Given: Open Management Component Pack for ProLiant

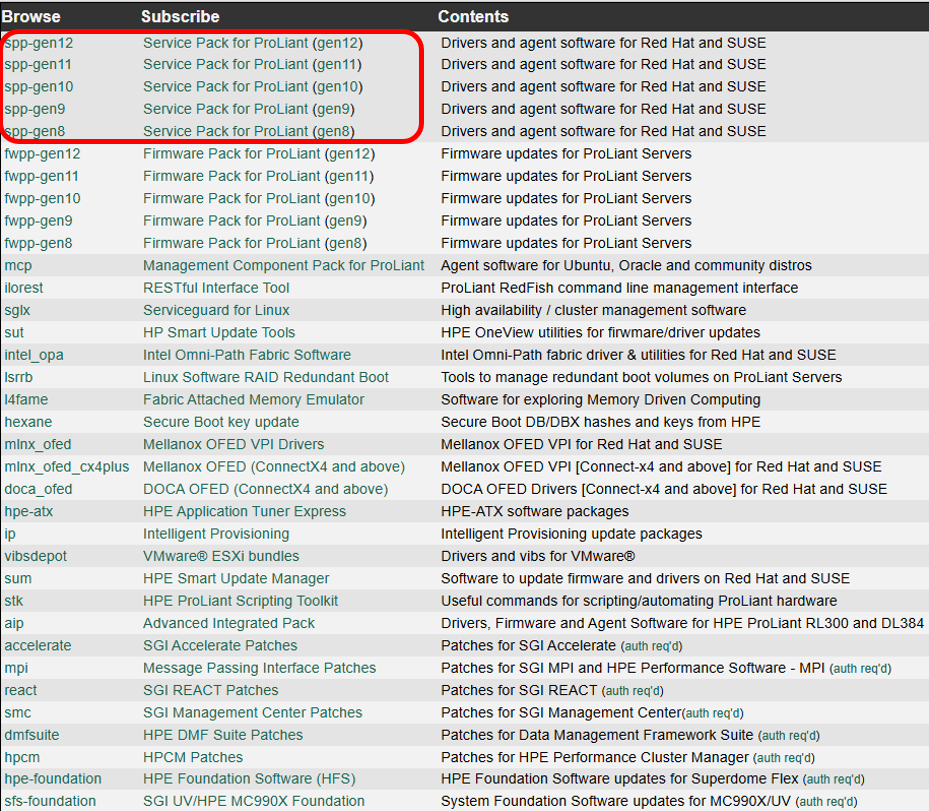Looking at the screenshot, I should [284, 266].
